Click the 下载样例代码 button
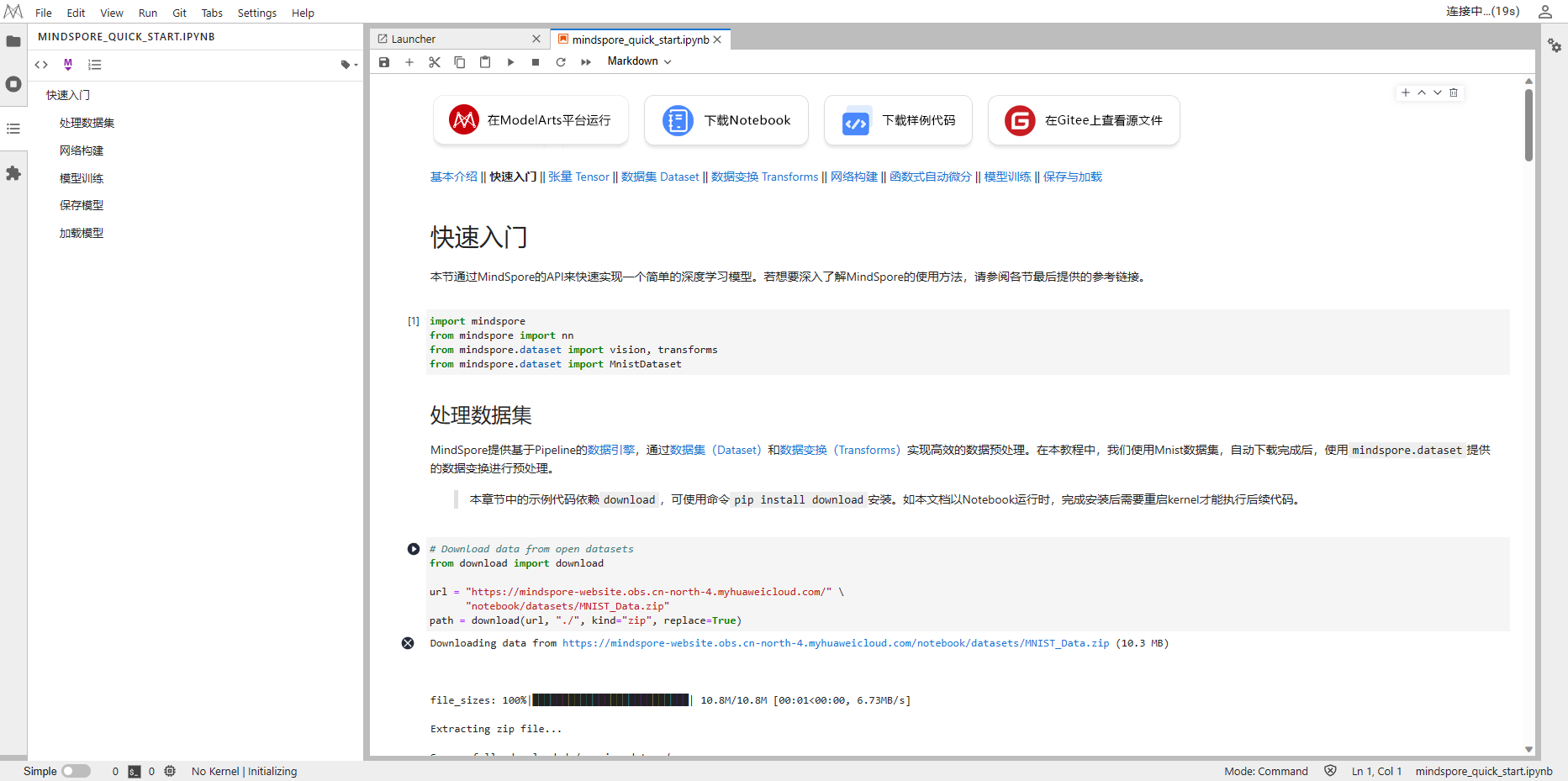This screenshot has width=1568, height=781. coord(899,120)
